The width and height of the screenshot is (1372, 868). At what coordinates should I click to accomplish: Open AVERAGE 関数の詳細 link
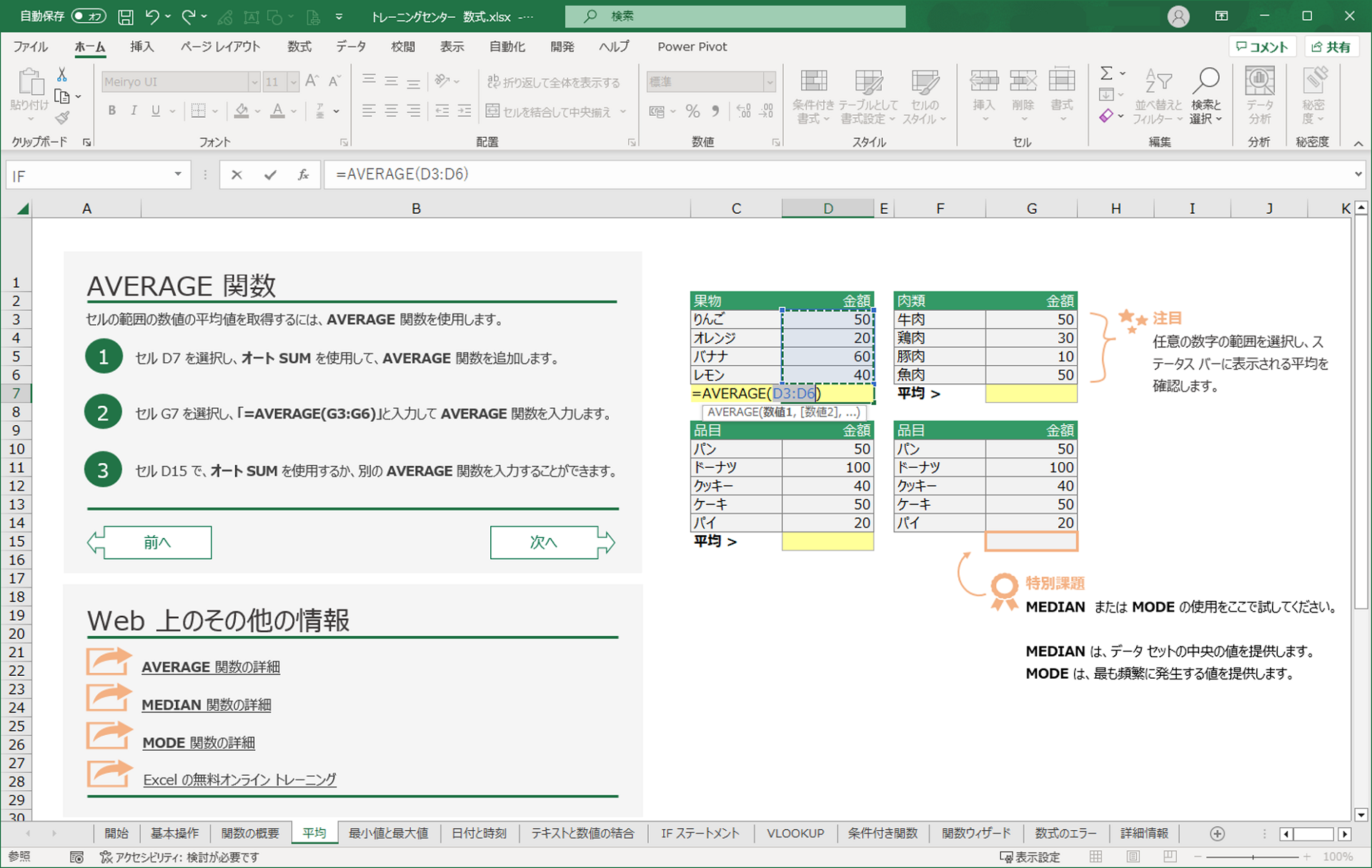point(211,667)
